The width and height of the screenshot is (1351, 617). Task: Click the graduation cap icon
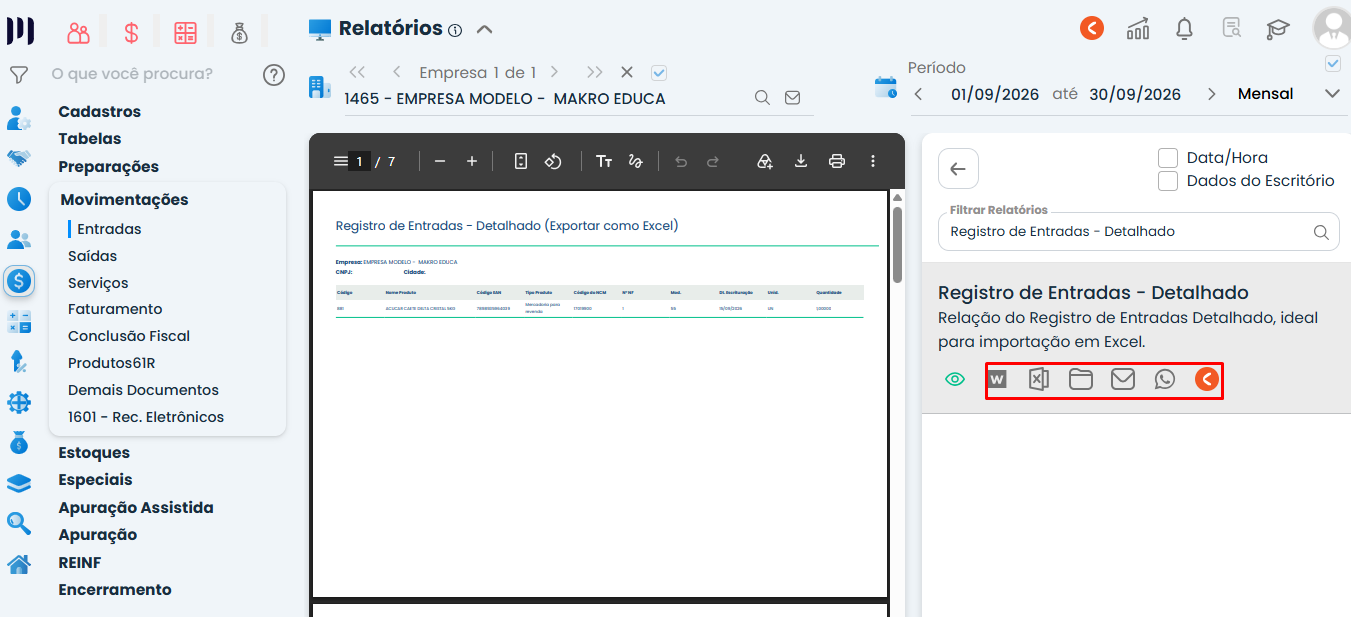coord(1278,29)
